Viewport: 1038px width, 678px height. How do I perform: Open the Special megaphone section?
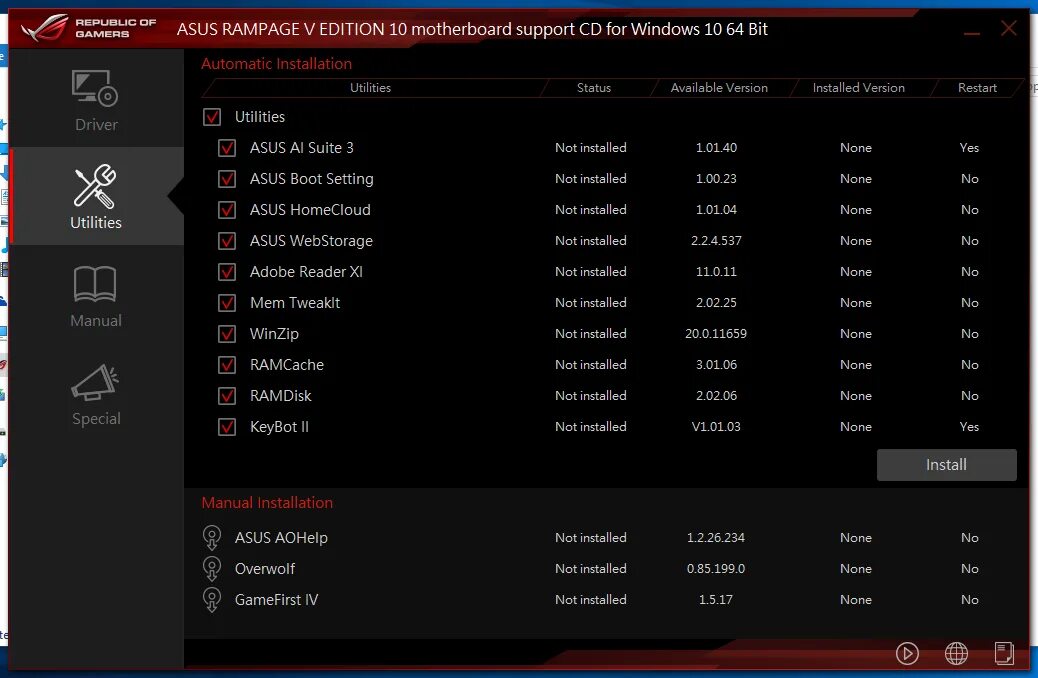pyautogui.click(x=96, y=395)
